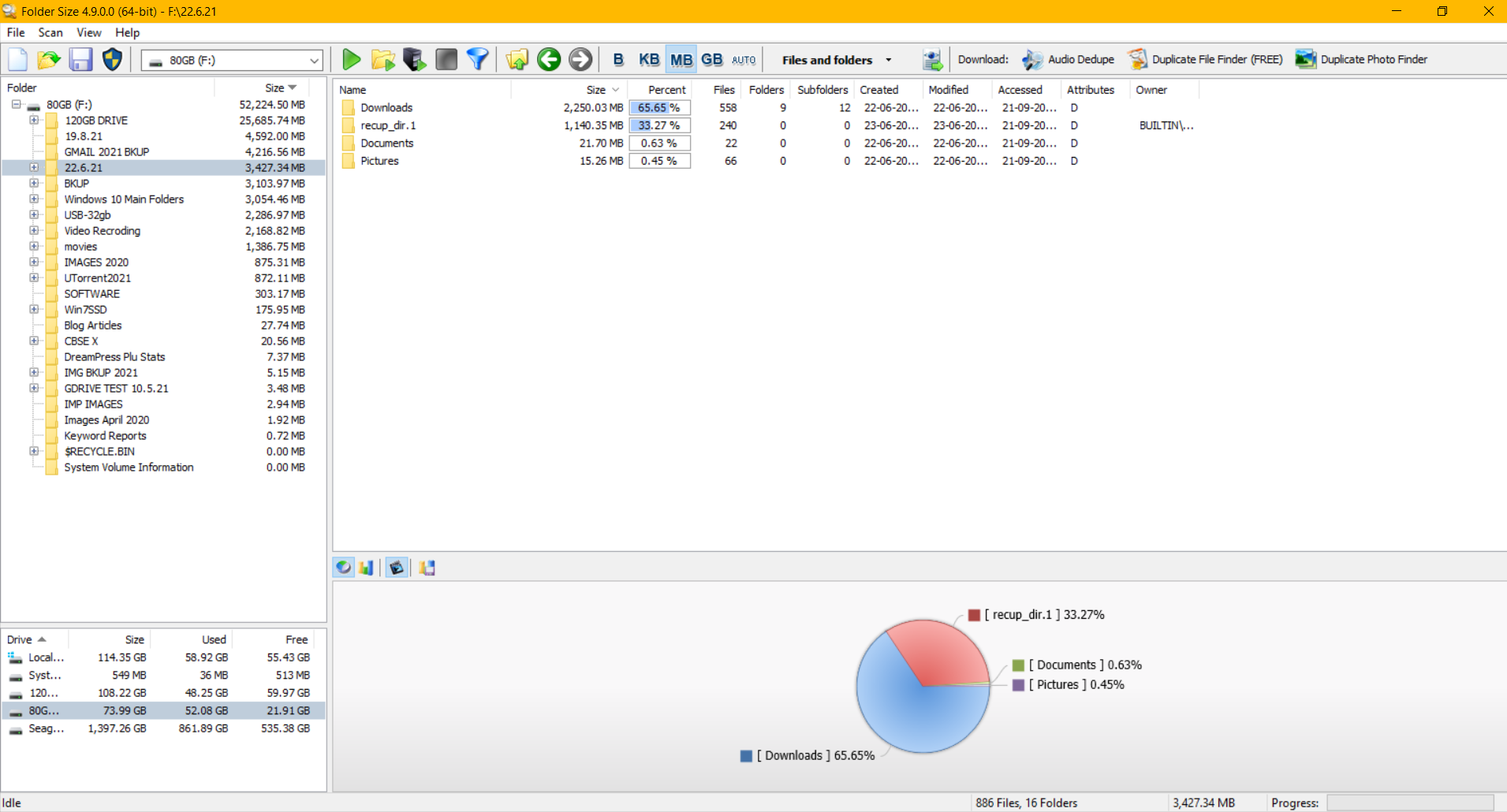
Task: Display sizes in GB units
Action: pos(712,59)
